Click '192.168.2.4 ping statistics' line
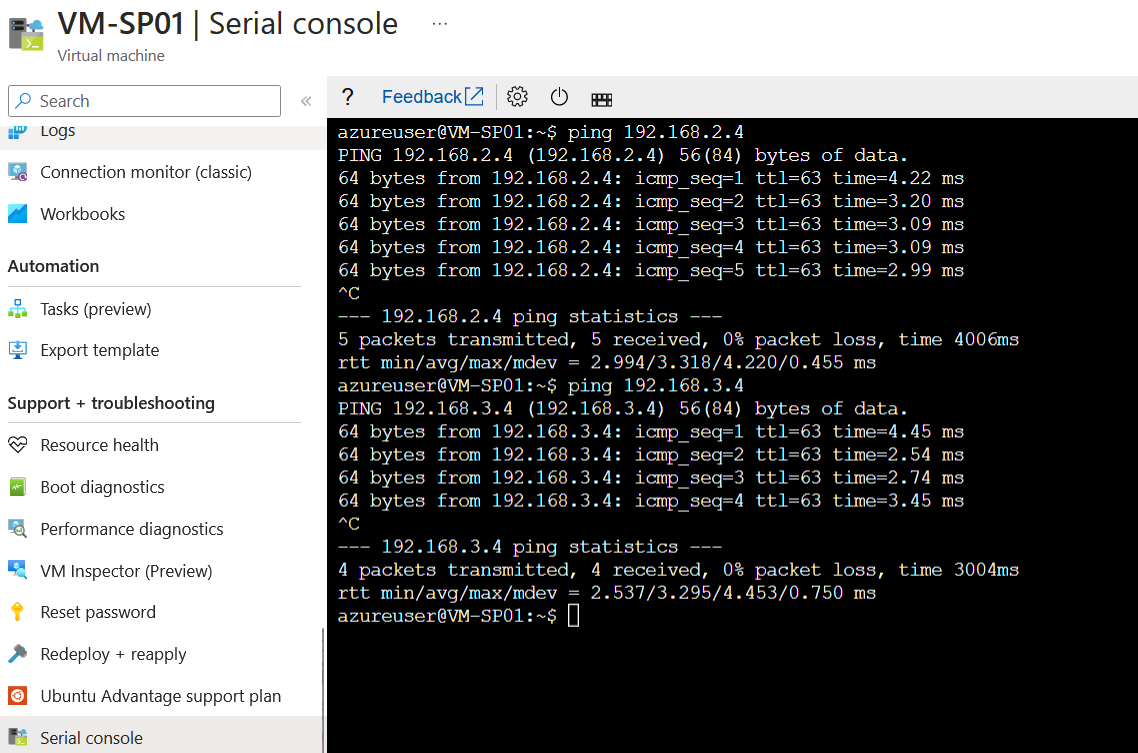Viewport: 1138px width, 753px height. [530, 316]
